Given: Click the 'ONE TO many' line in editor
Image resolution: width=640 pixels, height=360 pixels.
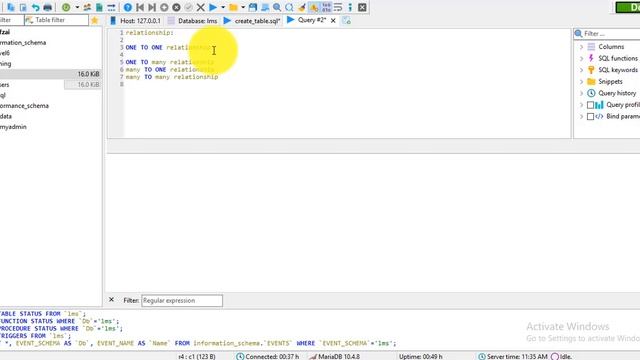Looking at the screenshot, I should pyautogui.click(x=170, y=62).
